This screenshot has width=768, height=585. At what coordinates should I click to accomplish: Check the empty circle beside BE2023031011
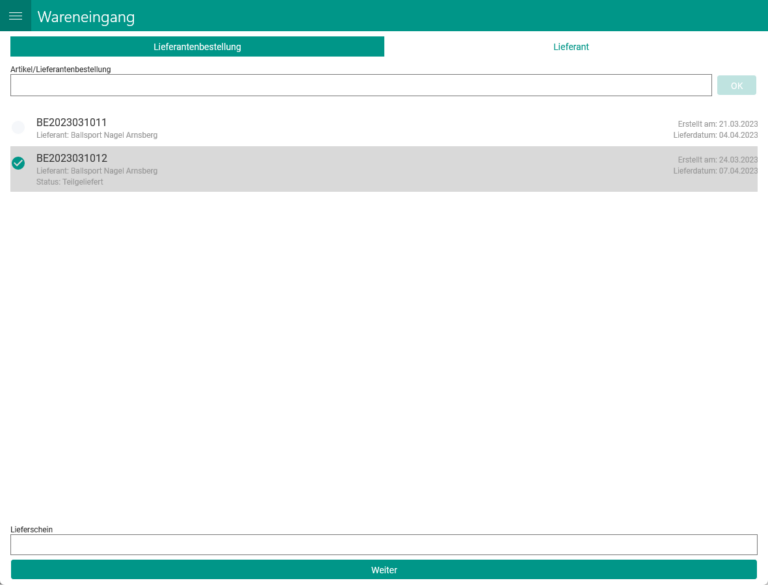click(x=18, y=128)
